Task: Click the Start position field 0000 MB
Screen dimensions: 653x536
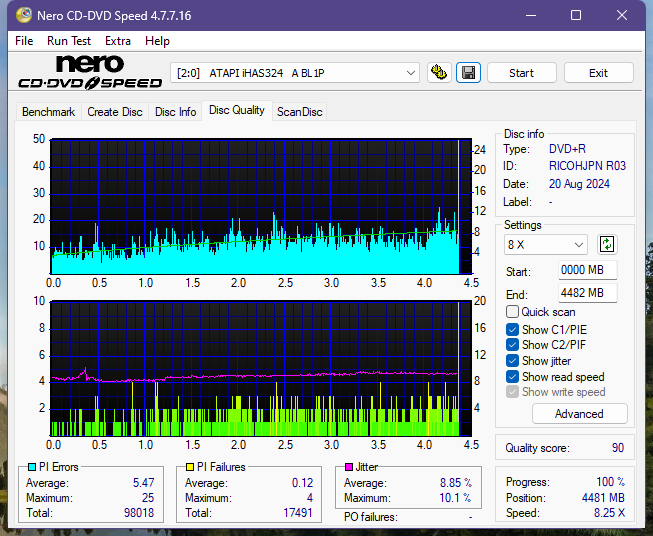Action: [x=587, y=270]
